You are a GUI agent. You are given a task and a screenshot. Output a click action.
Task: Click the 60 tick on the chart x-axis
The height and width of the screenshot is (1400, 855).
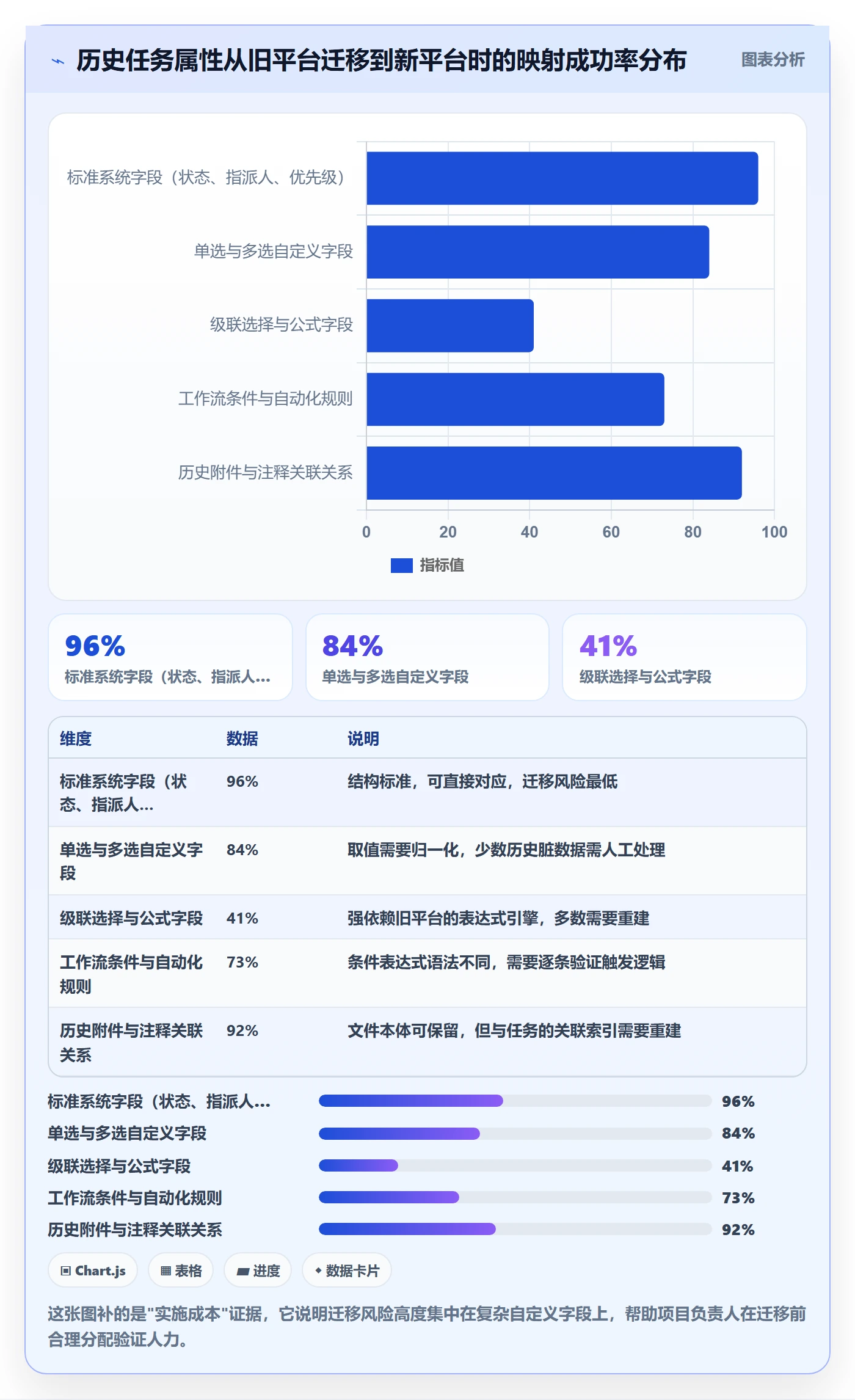pyautogui.click(x=611, y=532)
